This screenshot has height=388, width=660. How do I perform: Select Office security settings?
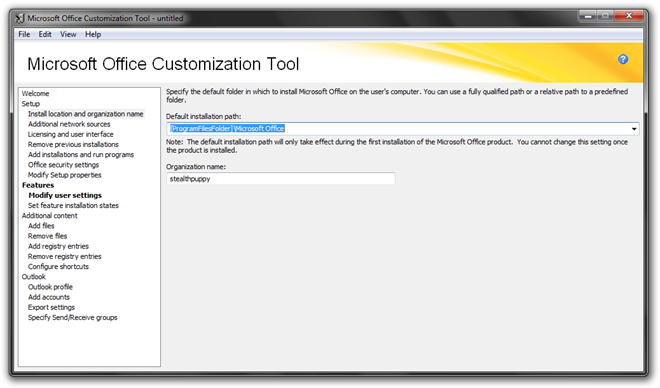pyautogui.click(x=63, y=165)
